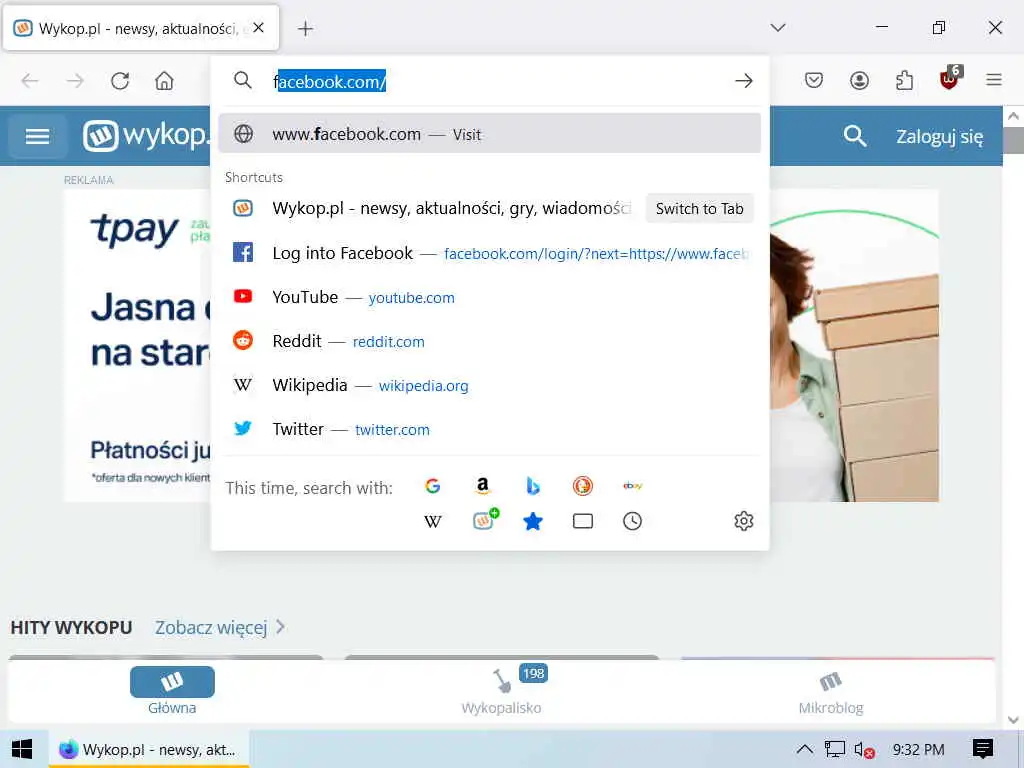Open the uBlock Origin shield icon
This screenshot has height=768, width=1024.
click(950, 79)
